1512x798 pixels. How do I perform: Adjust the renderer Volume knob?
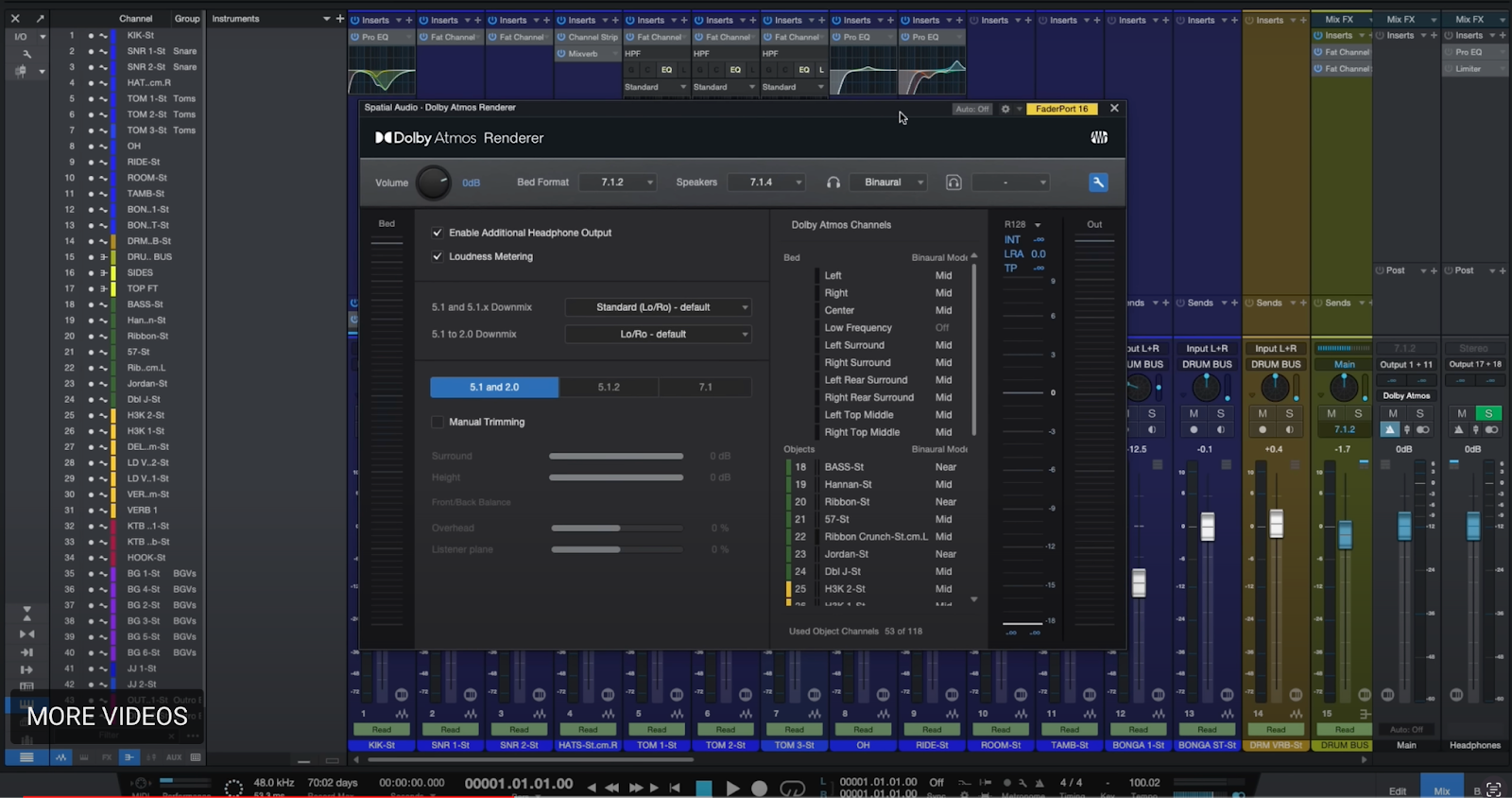434,182
